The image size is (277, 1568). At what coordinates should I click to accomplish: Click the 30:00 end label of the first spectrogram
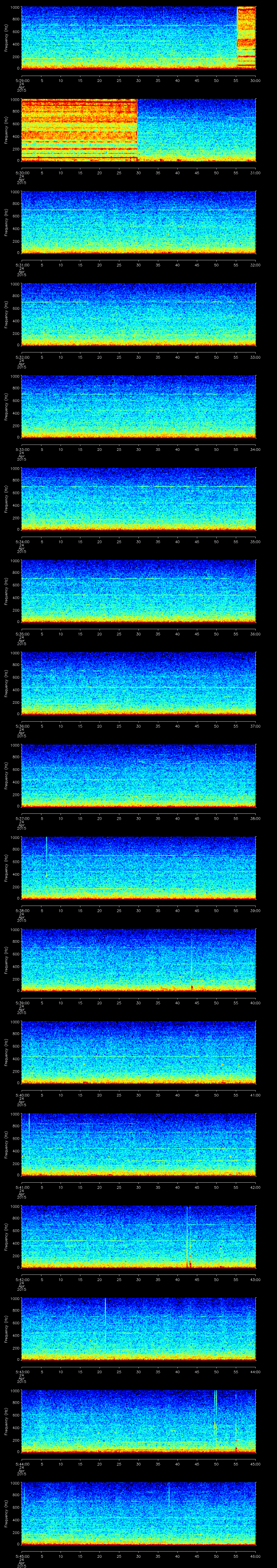tap(255, 80)
